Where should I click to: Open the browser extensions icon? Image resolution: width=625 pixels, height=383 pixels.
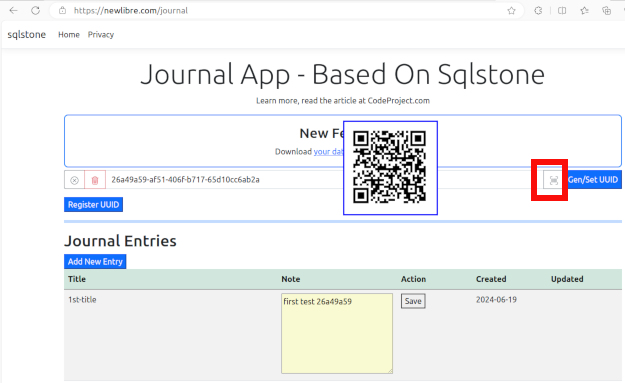click(538, 11)
